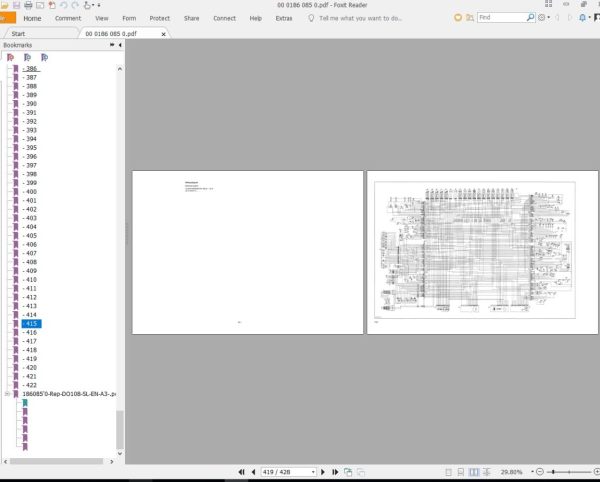Open the Customize Quick Access Toolbar arrow

[99, 5]
